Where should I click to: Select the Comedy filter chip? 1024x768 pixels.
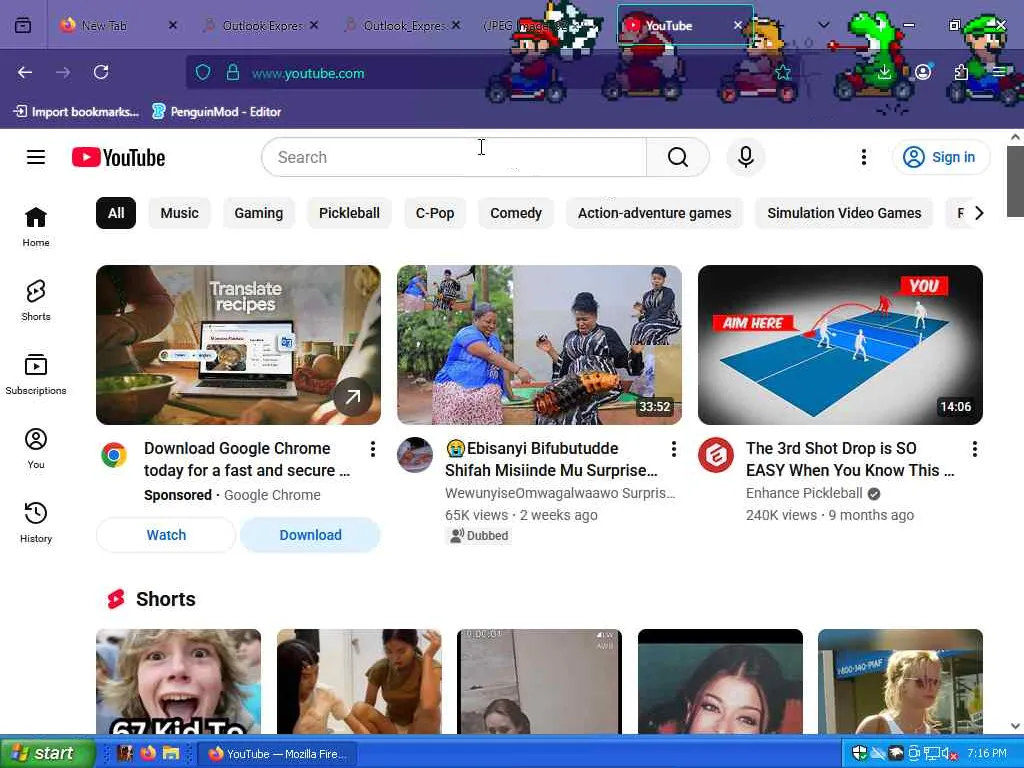(x=516, y=213)
